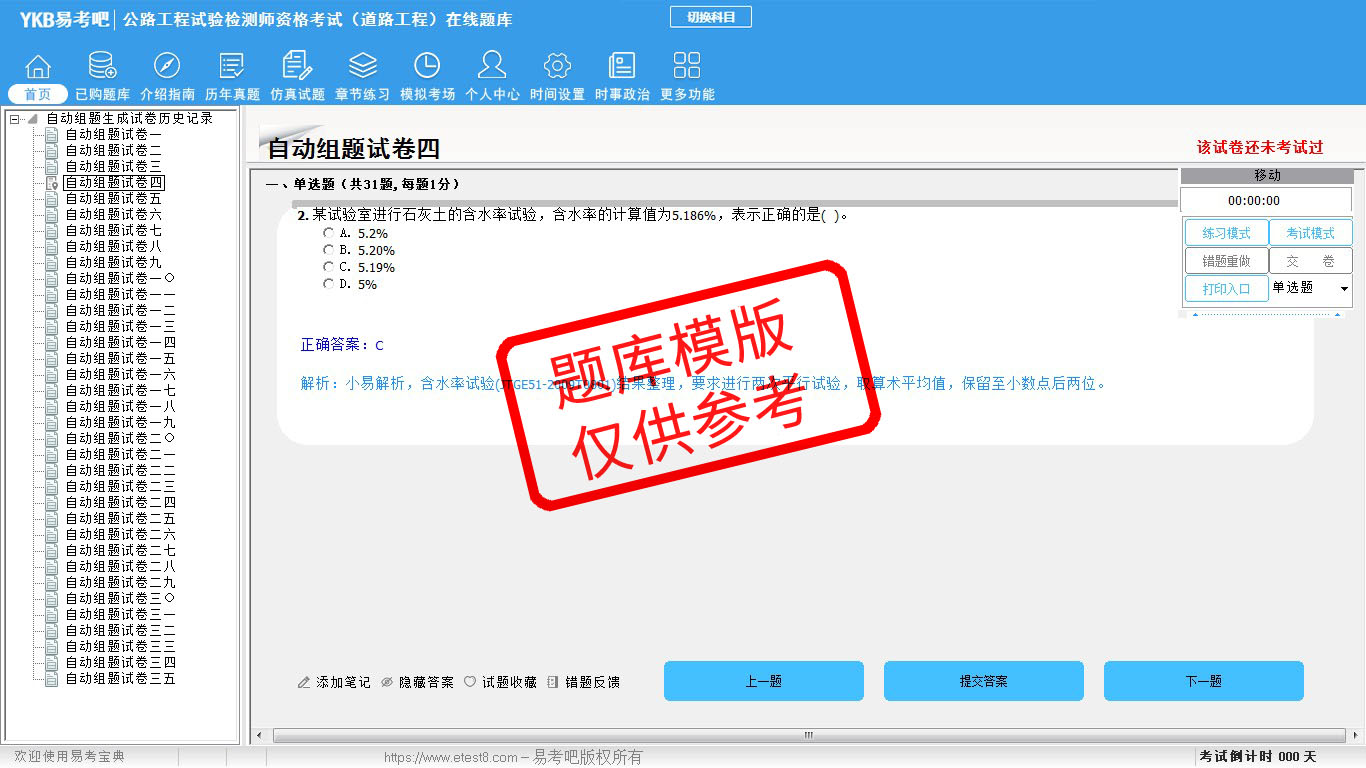1366x768 pixels.
Task: Select answer option A. 5.2%
Action: point(329,233)
